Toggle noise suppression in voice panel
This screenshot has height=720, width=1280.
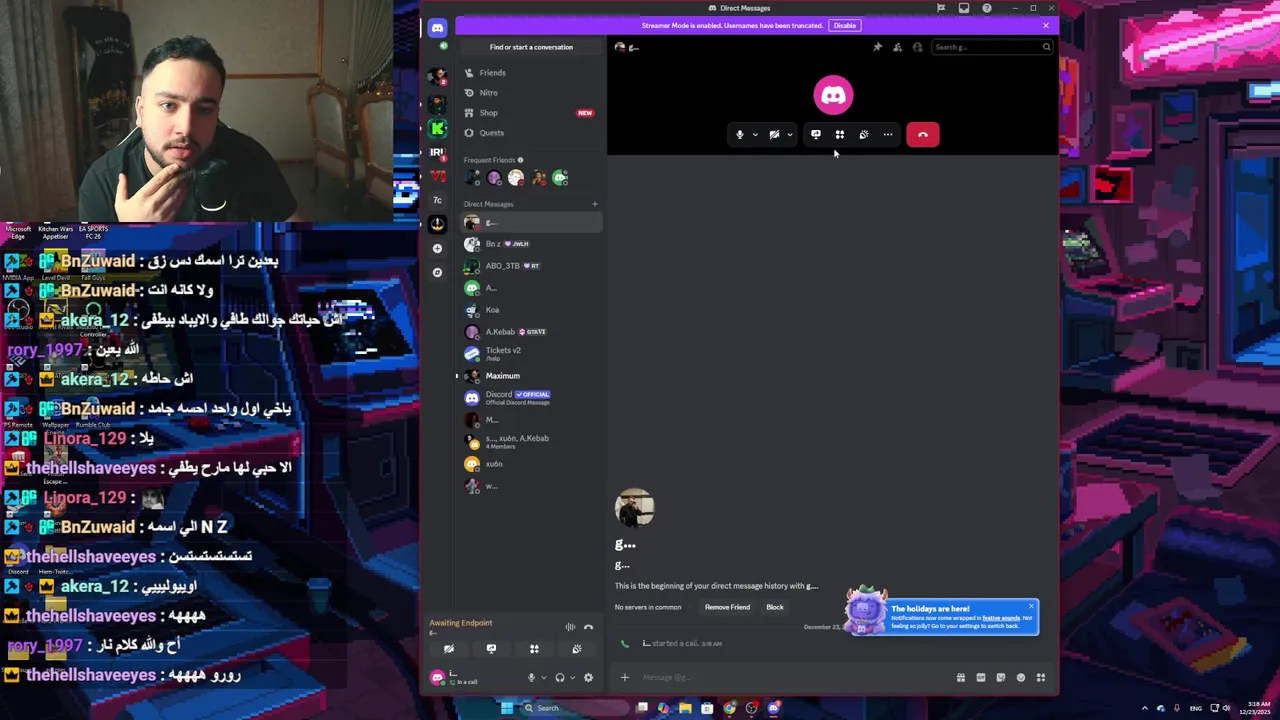tap(570, 627)
